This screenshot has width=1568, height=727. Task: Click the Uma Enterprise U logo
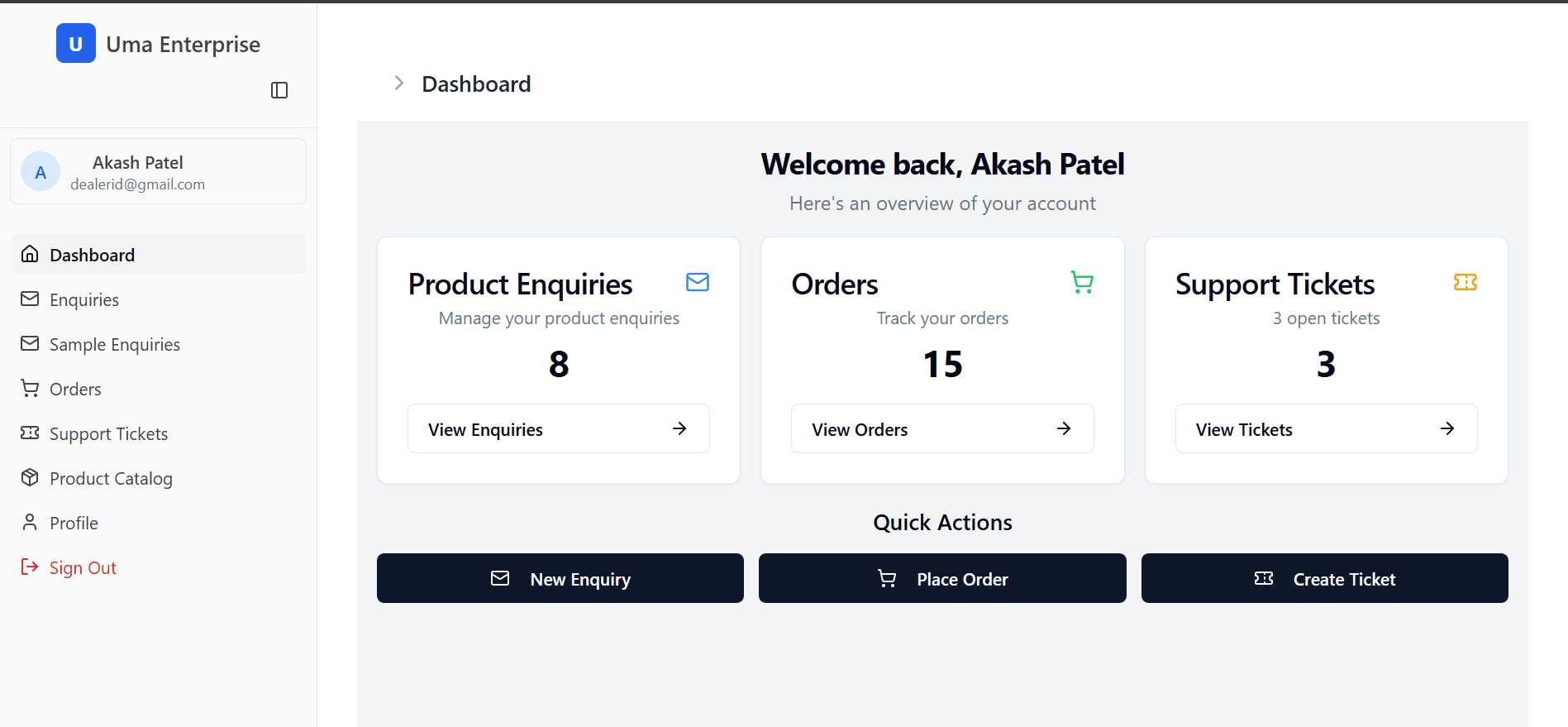75,43
